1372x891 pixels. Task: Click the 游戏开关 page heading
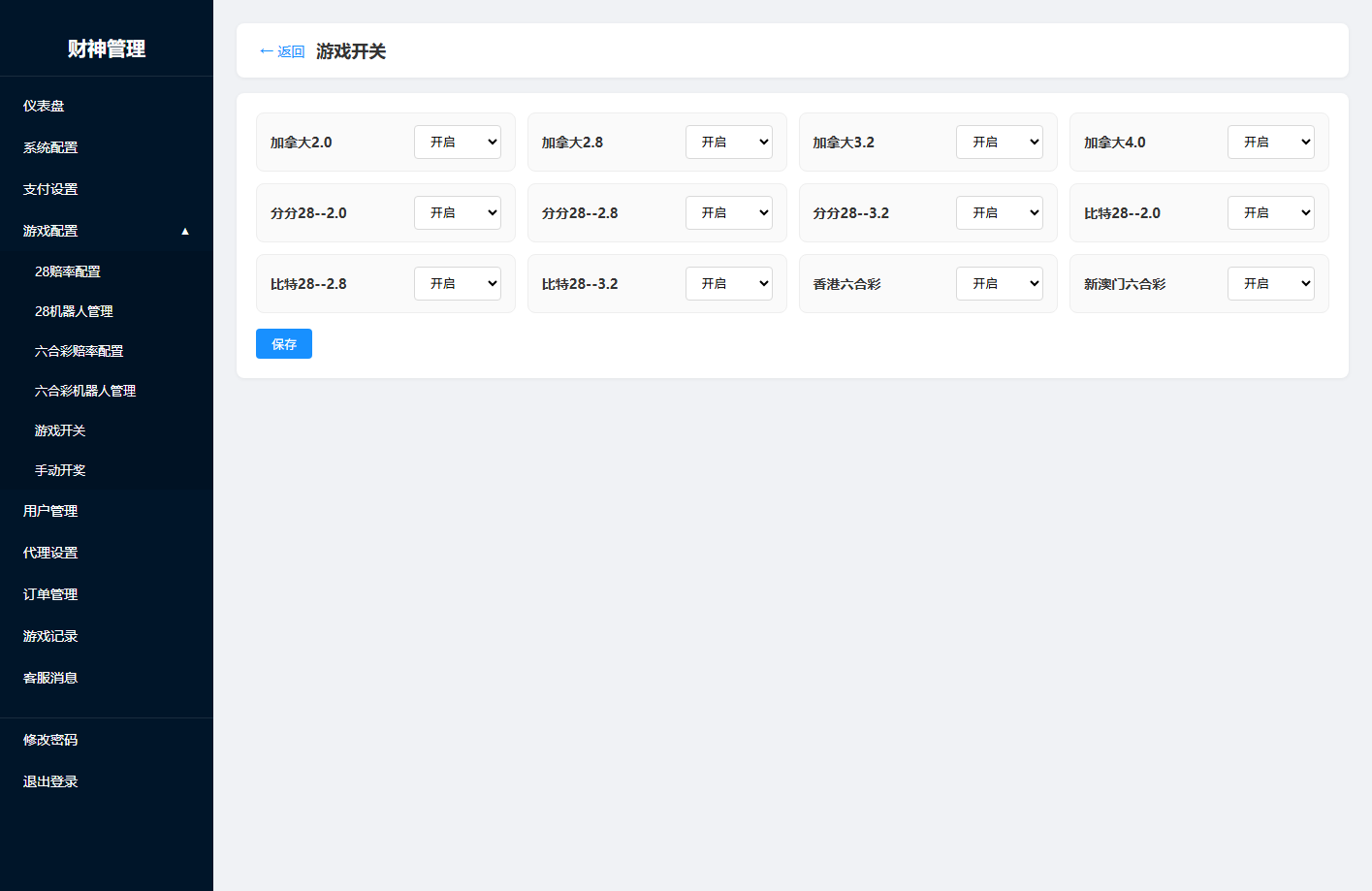tap(351, 51)
